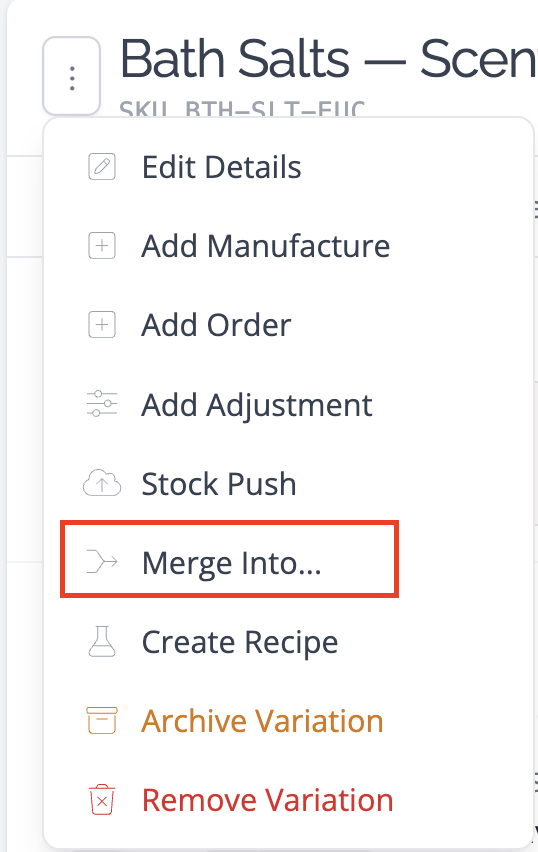Select the Merge Into... option
This screenshot has height=852, width=538.
232,563
